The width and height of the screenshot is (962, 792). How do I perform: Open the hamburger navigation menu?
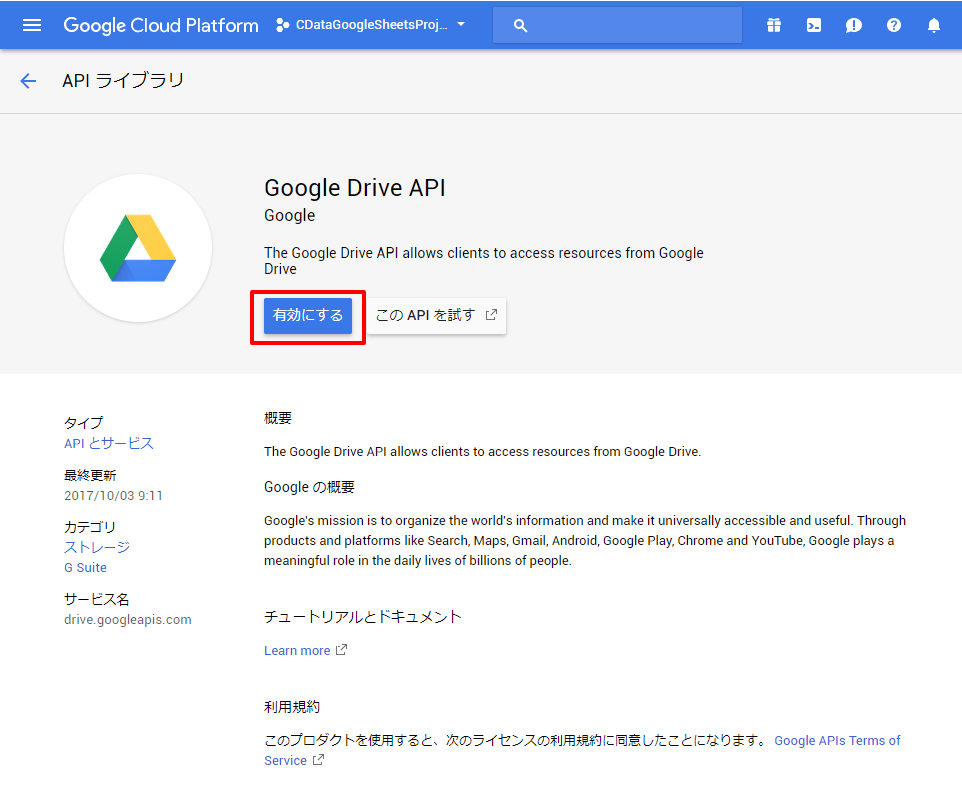[x=32, y=25]
